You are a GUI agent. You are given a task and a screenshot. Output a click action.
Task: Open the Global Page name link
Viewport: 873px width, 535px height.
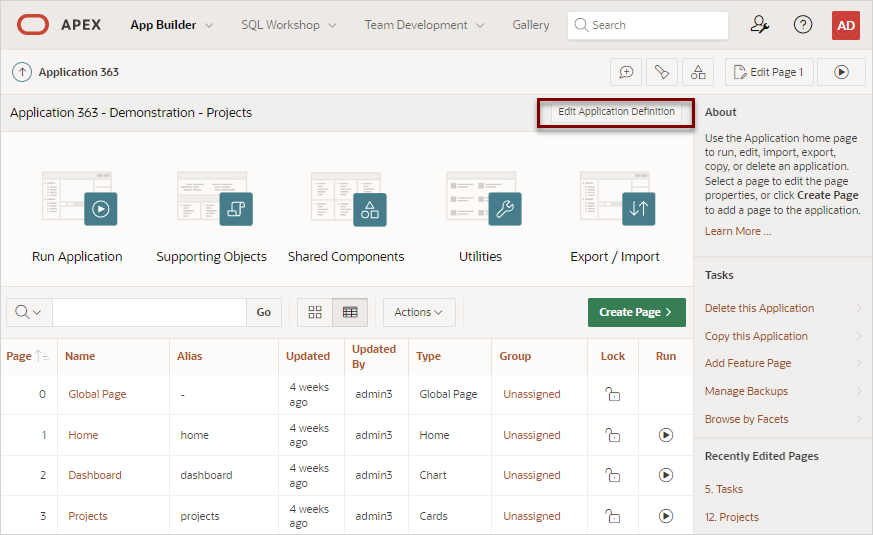coord(97,394)
